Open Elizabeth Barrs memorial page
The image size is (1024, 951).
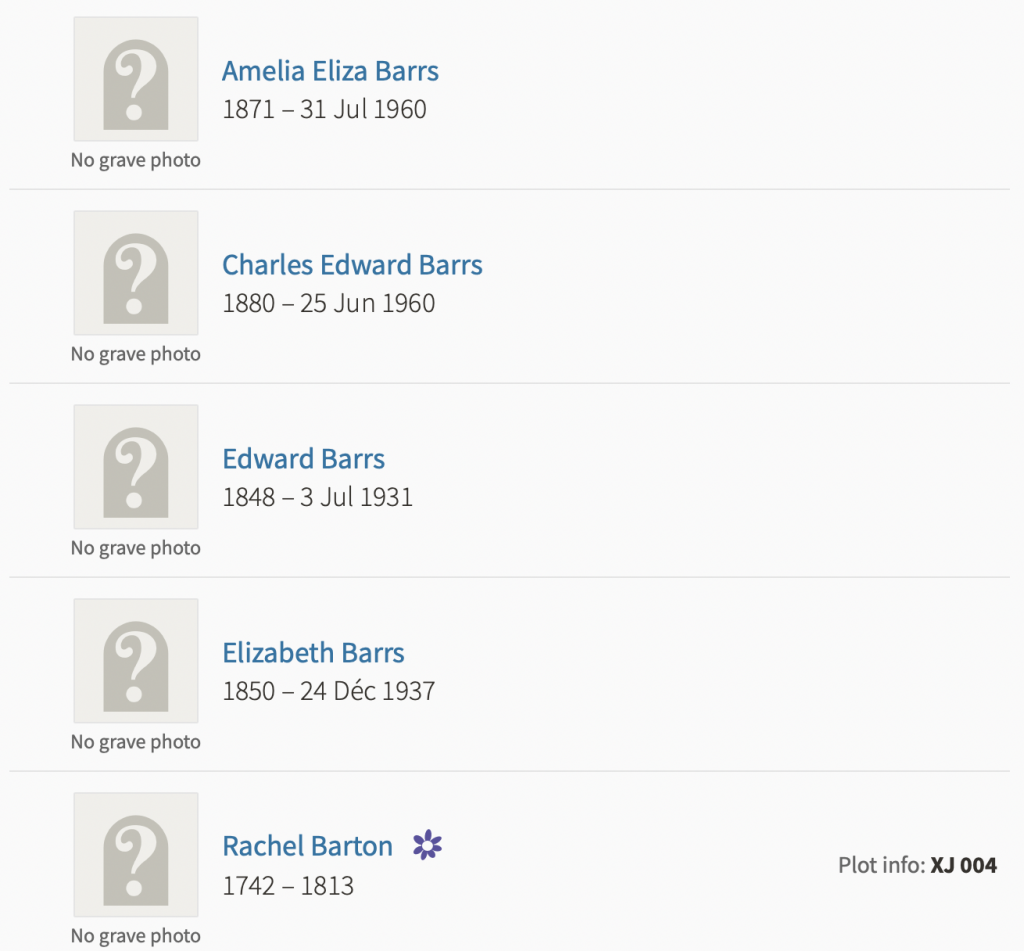313,653
